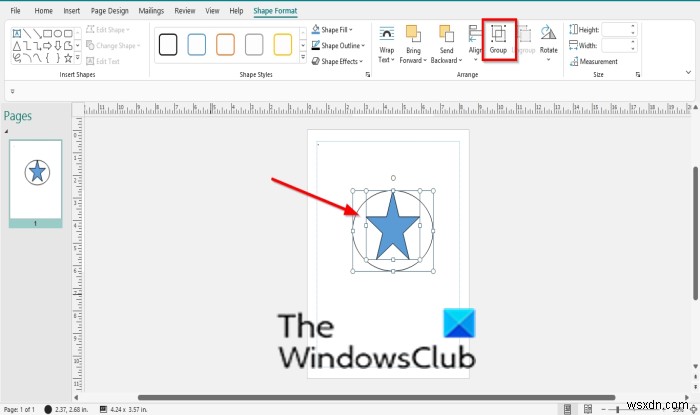Click the Height input field
This screenshot has width=700, height=415.
tap(616, 30)
